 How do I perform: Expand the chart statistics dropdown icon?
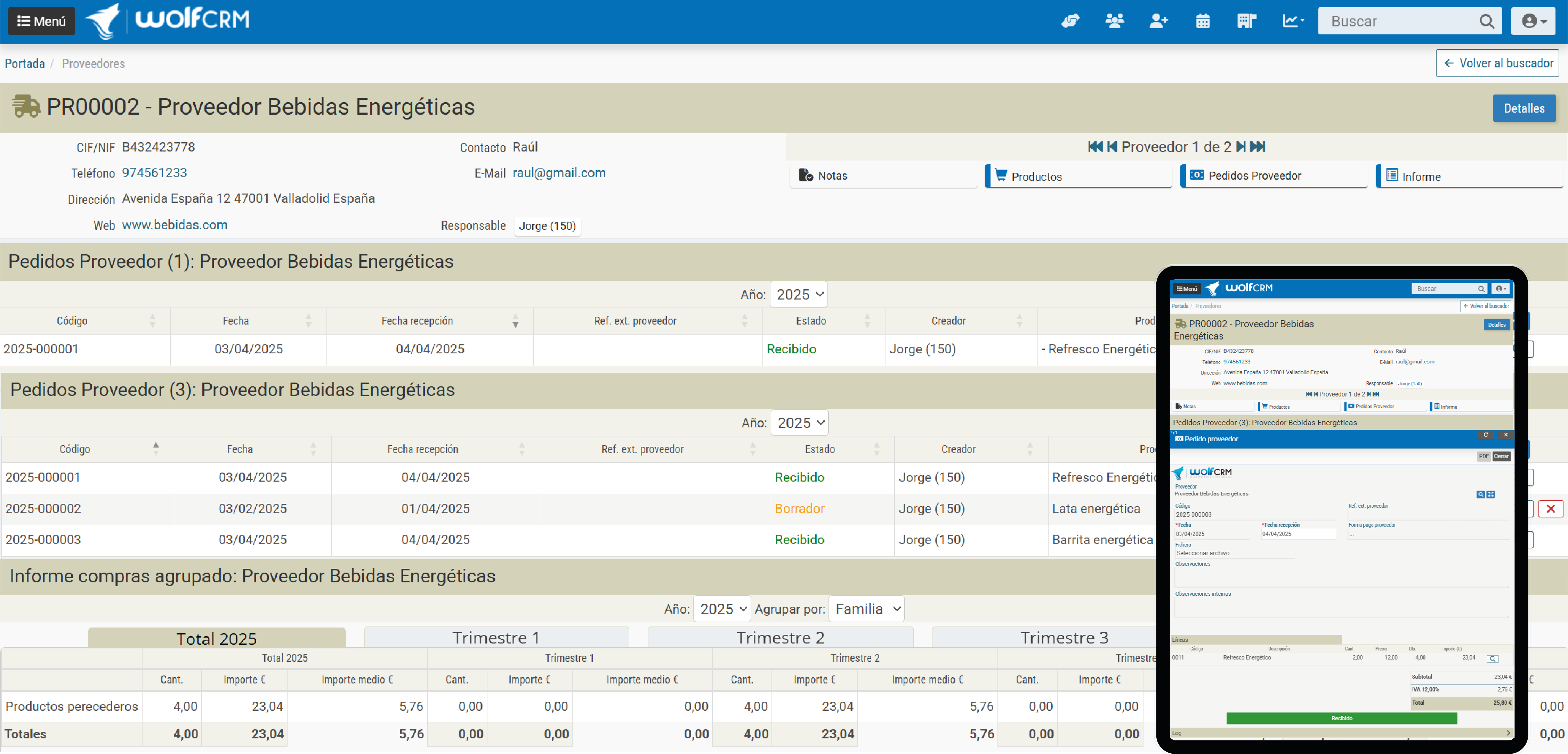pyautogui.click(x=1293, y=21)
